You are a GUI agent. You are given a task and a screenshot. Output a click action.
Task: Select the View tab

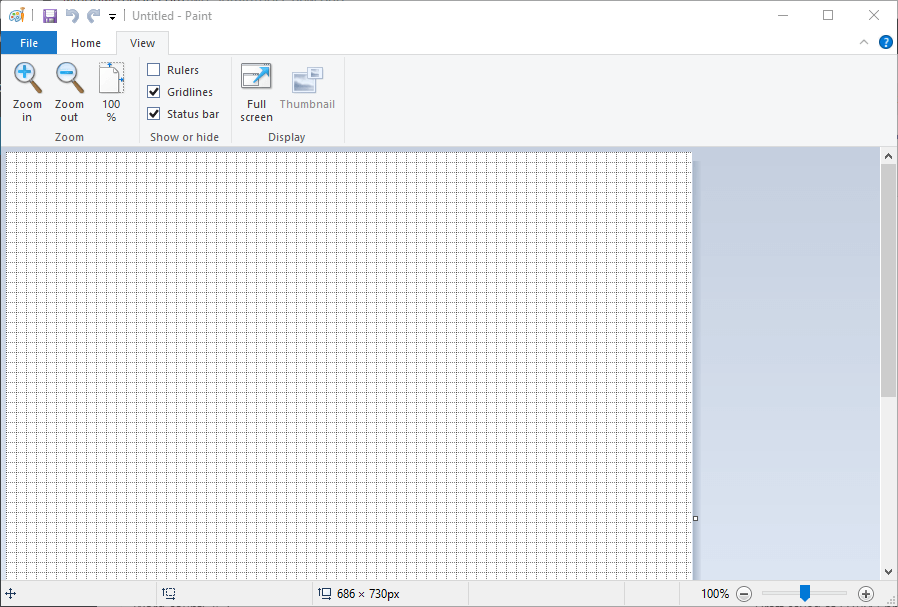pos(142,43)
